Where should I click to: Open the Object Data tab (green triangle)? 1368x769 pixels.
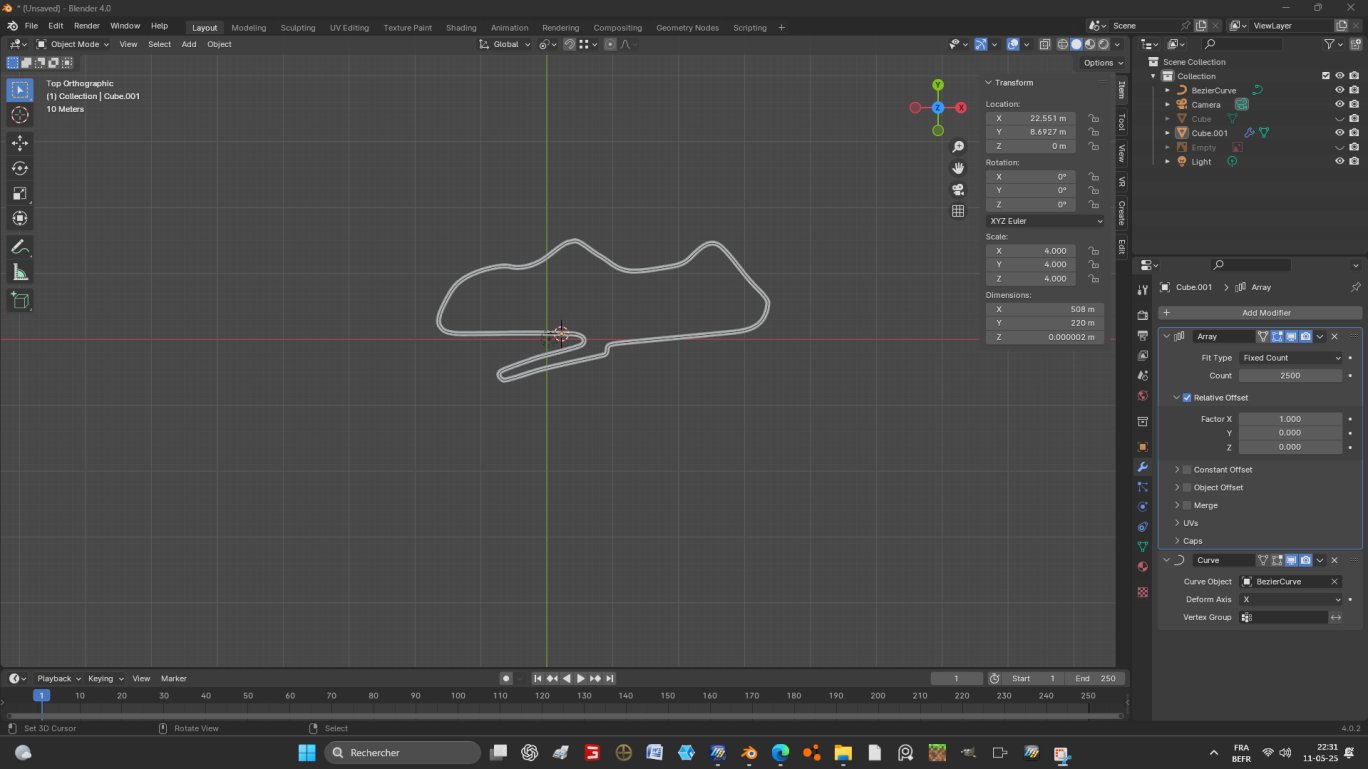[1143, 546]
